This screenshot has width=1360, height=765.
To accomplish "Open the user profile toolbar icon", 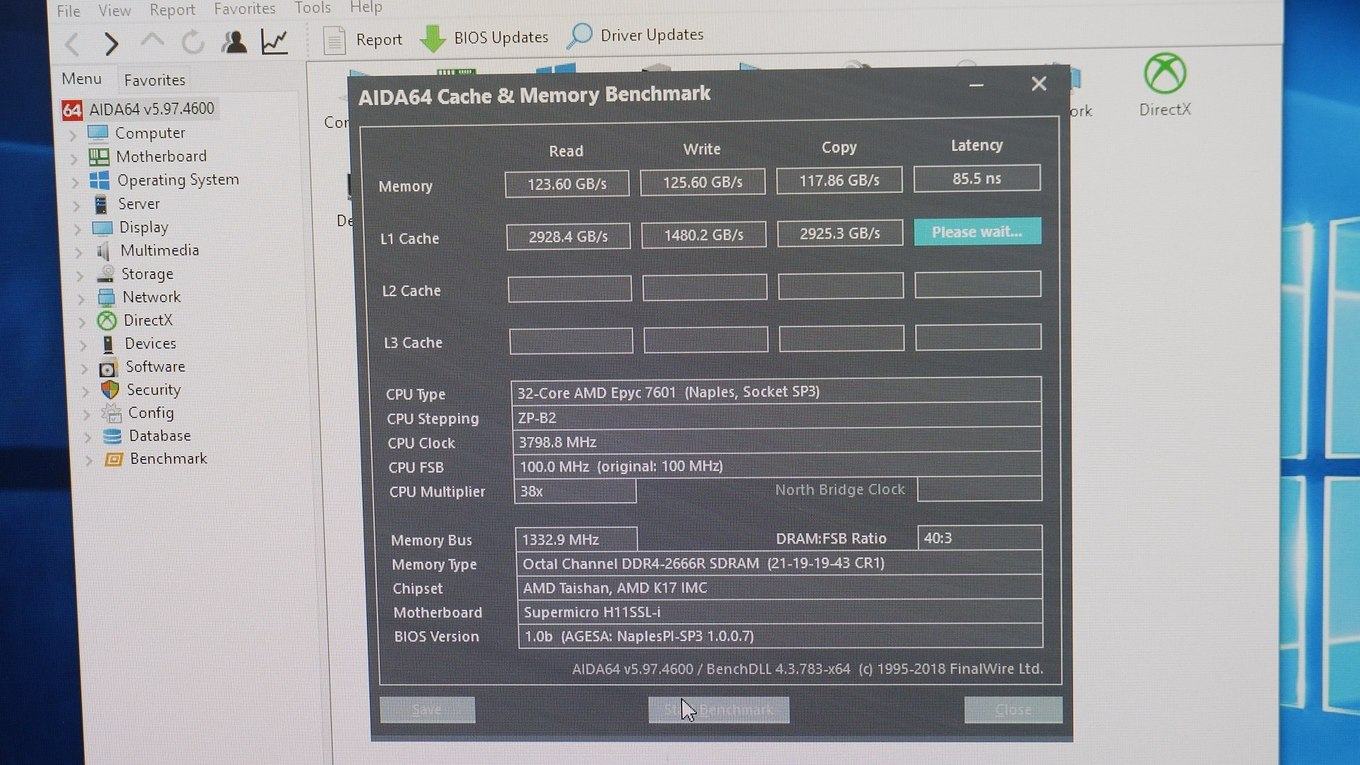I will (234, 41).
